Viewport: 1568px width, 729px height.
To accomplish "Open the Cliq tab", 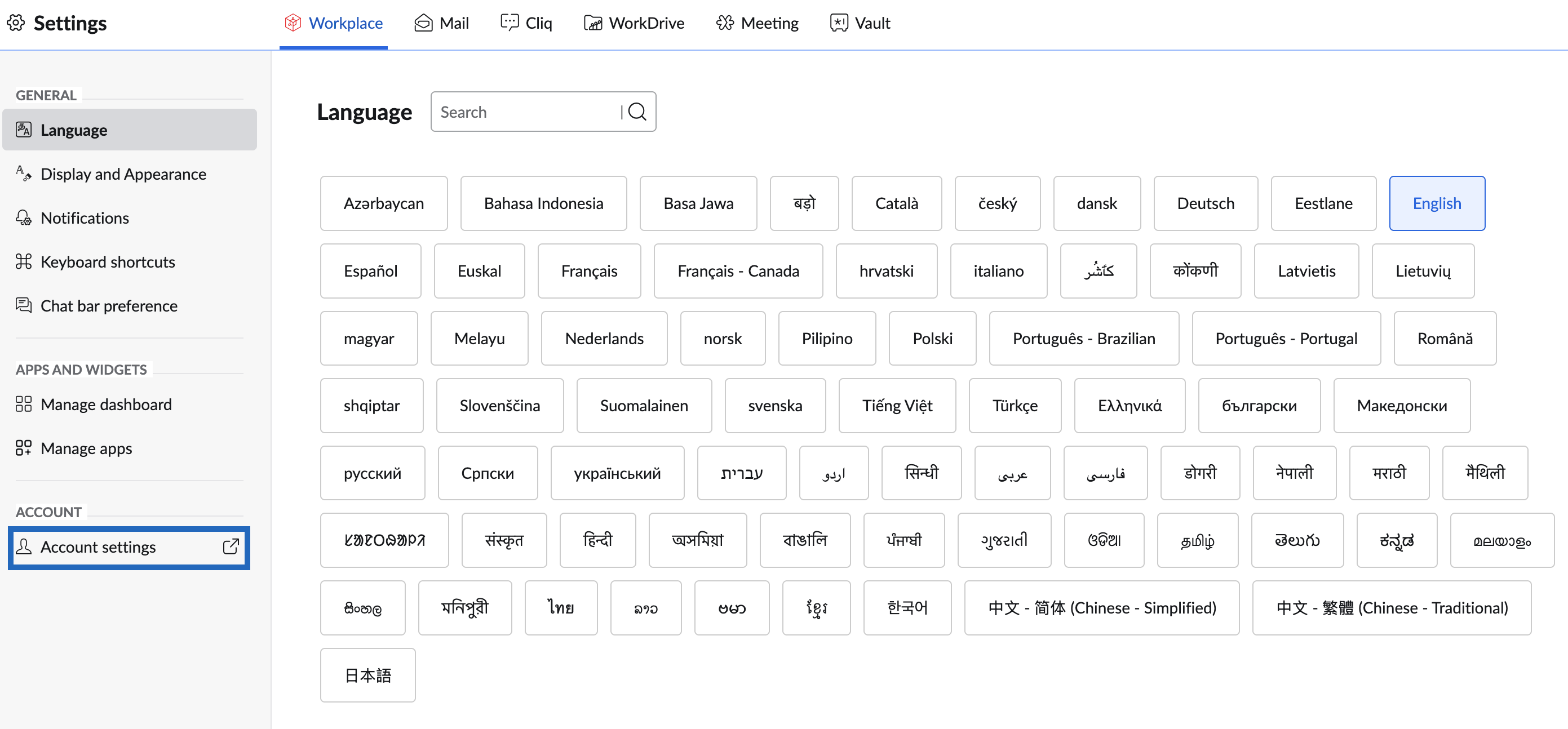I will (x=526, y=23).
